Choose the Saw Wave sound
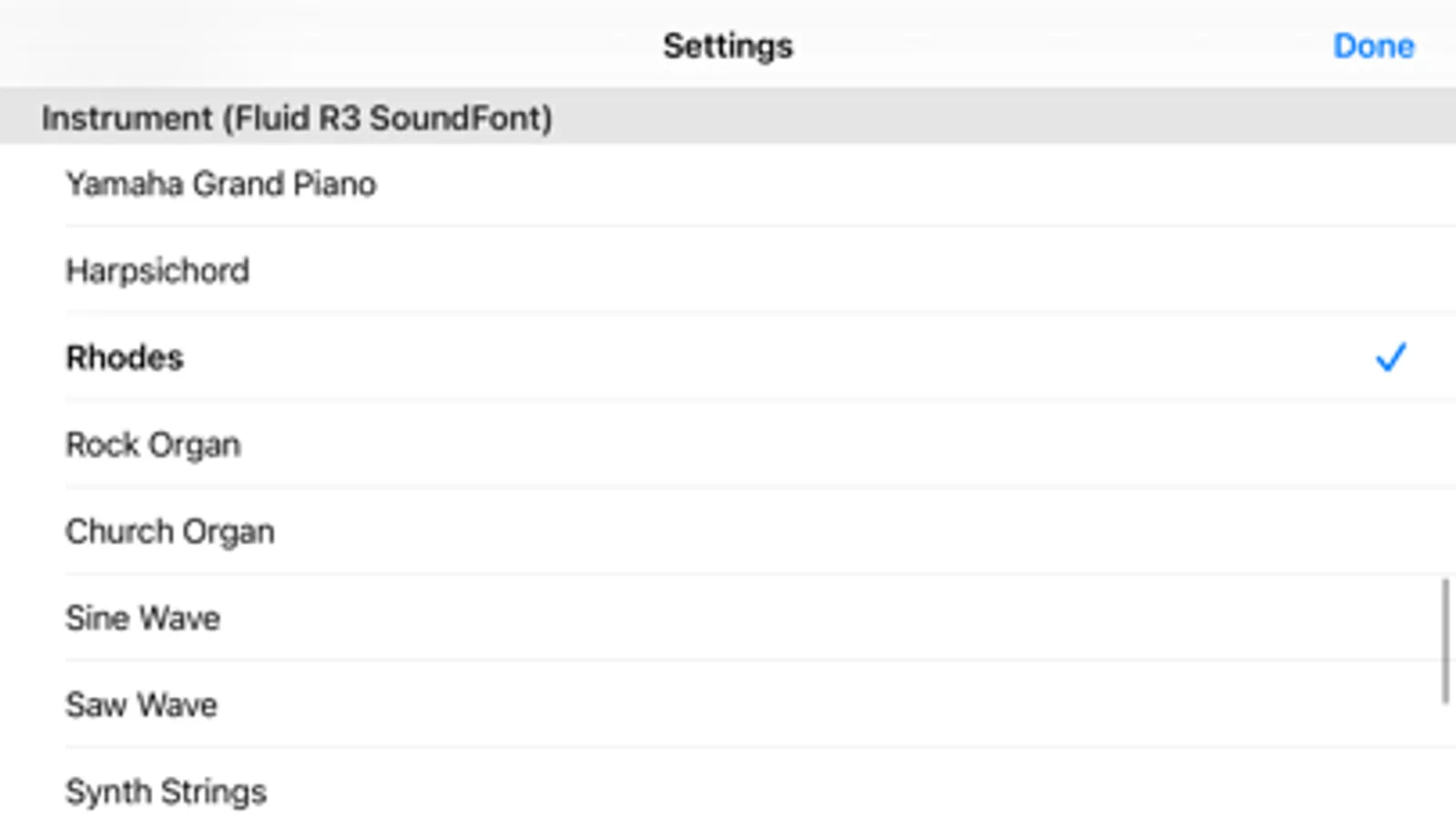The width and height of the screenshot is (1456, 820). 141,704
